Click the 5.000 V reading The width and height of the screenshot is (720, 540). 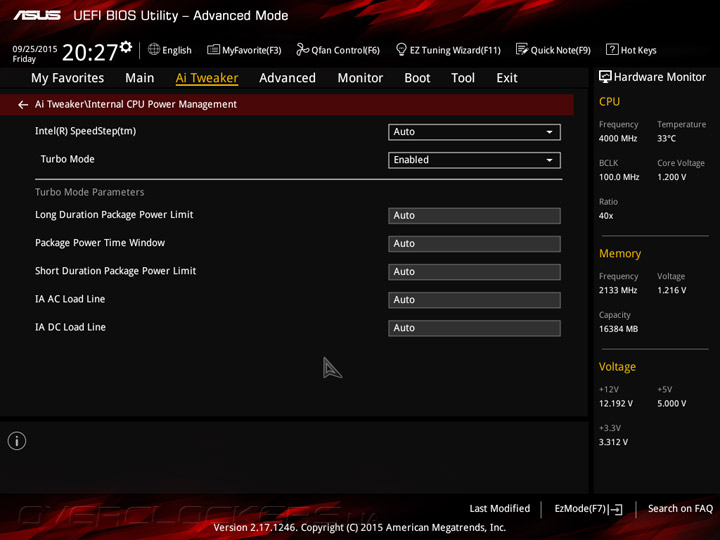coord(672,404)
